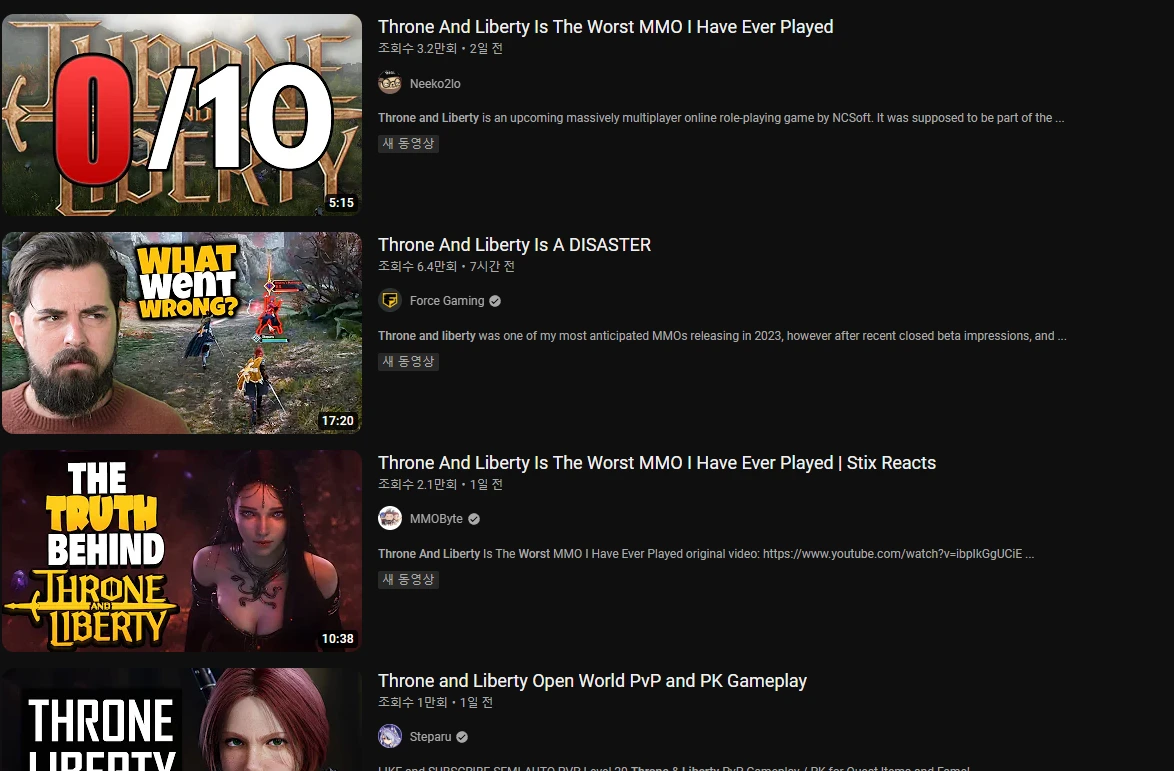The height and width of the screenshot is (771, 1174).
Task: Click '새 동영상' badge under Neeko2lo video
Action: point(408,143)
